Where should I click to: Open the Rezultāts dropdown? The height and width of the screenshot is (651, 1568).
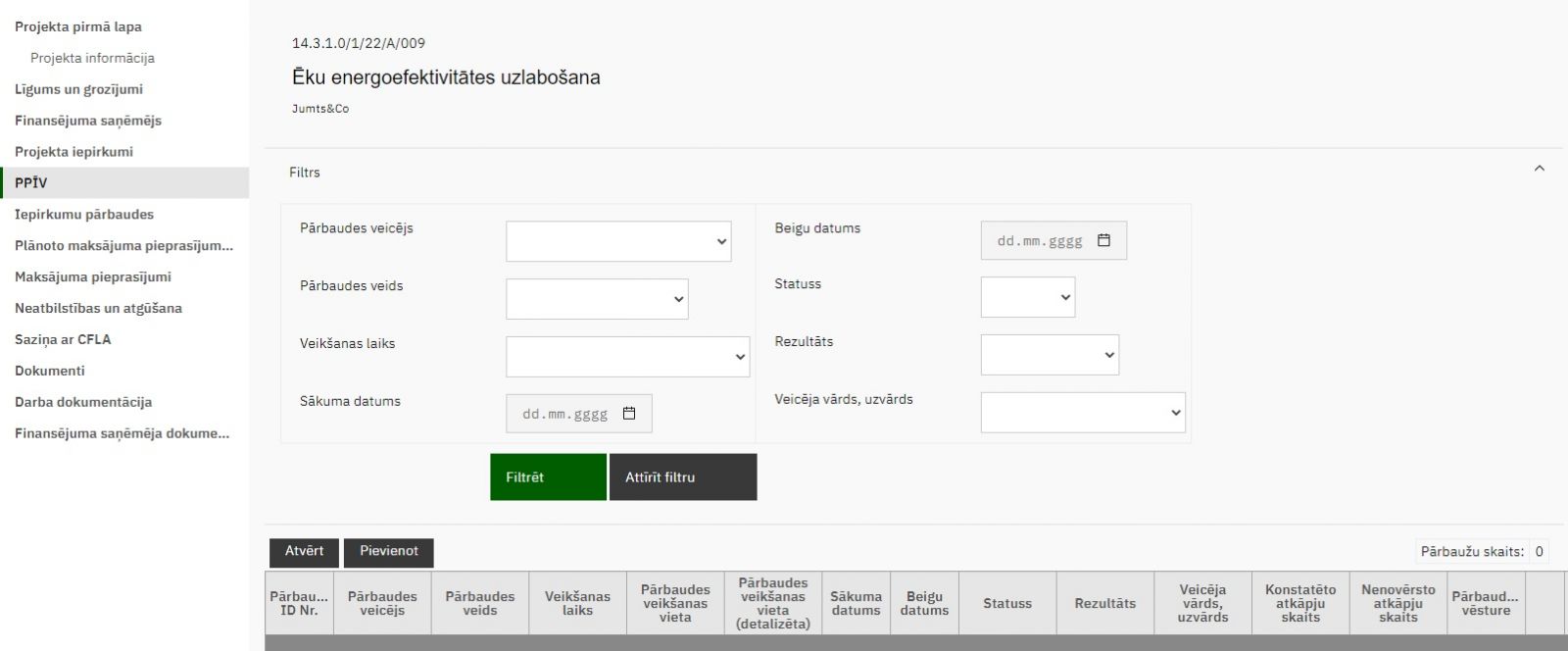click(x=1049, y=355)
